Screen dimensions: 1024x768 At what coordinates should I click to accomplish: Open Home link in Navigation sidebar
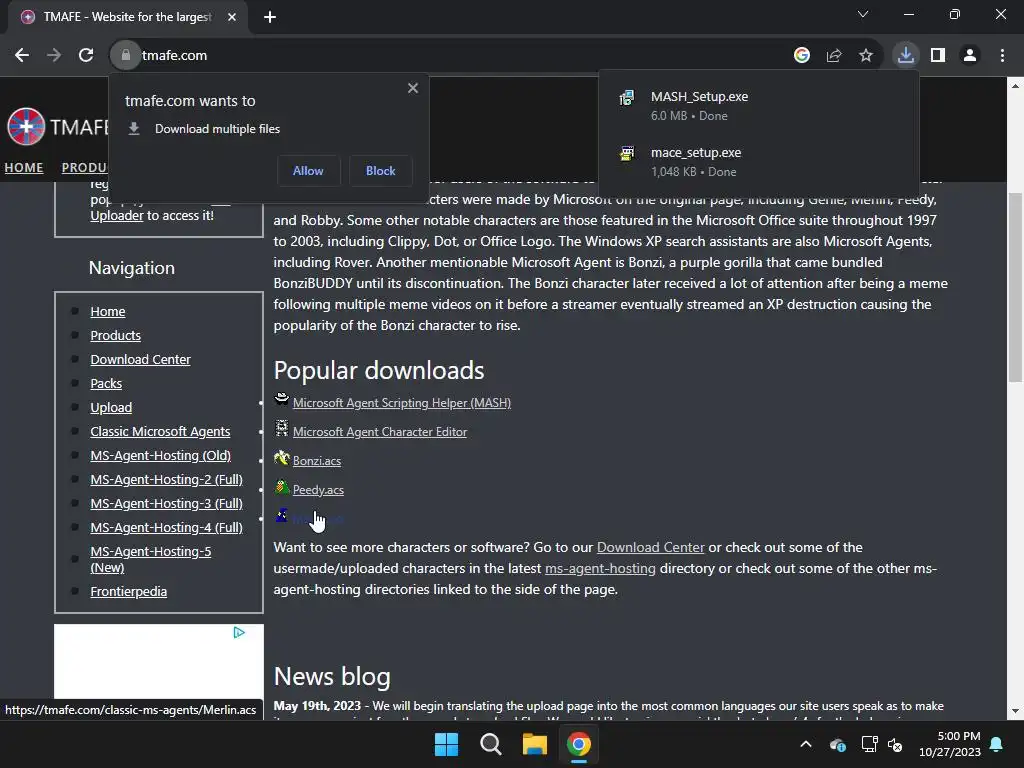pyautogui.click(x=108, y=312)
